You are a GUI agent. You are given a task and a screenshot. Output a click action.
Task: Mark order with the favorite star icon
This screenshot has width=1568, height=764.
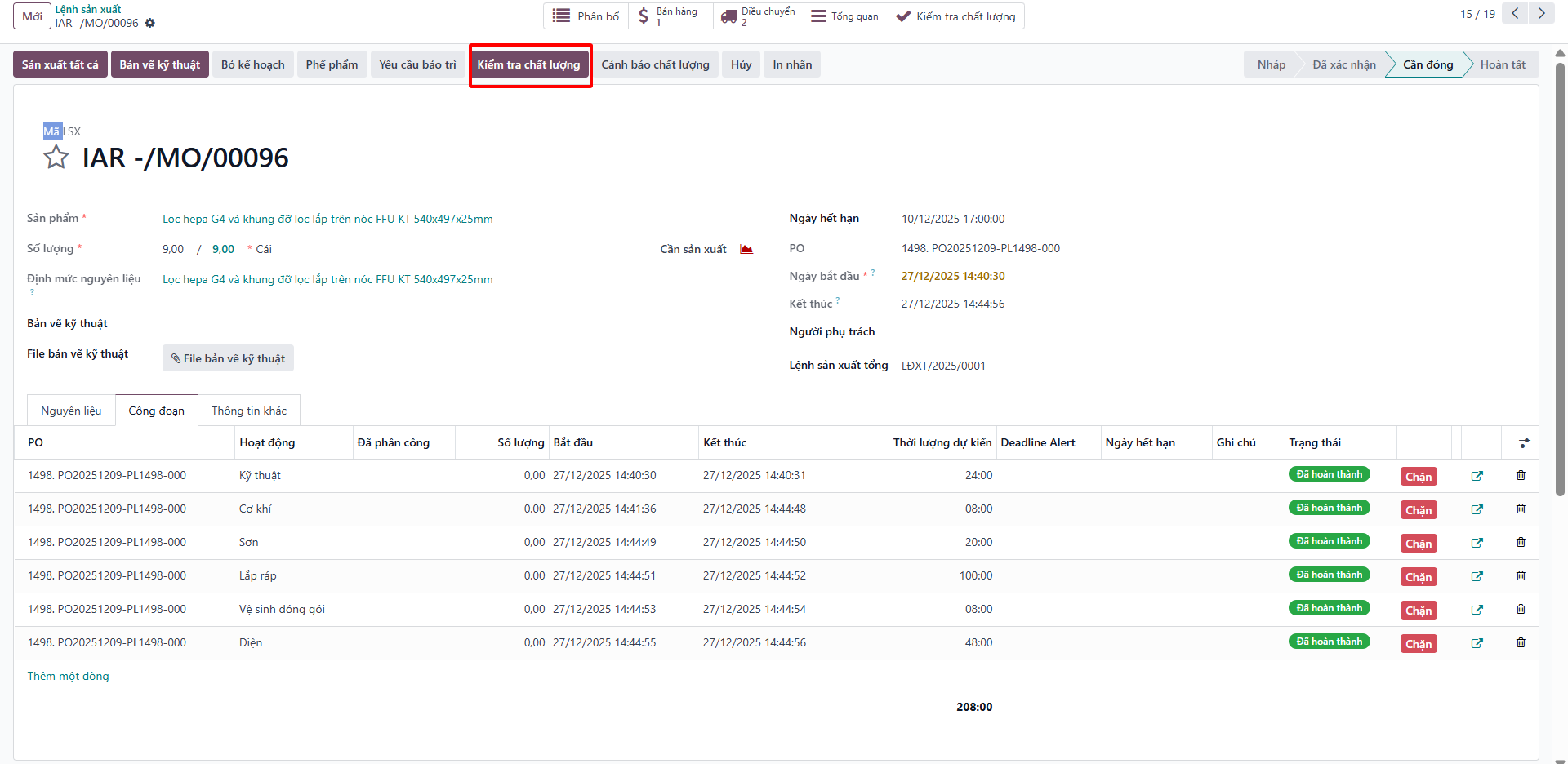click(56, 157)
